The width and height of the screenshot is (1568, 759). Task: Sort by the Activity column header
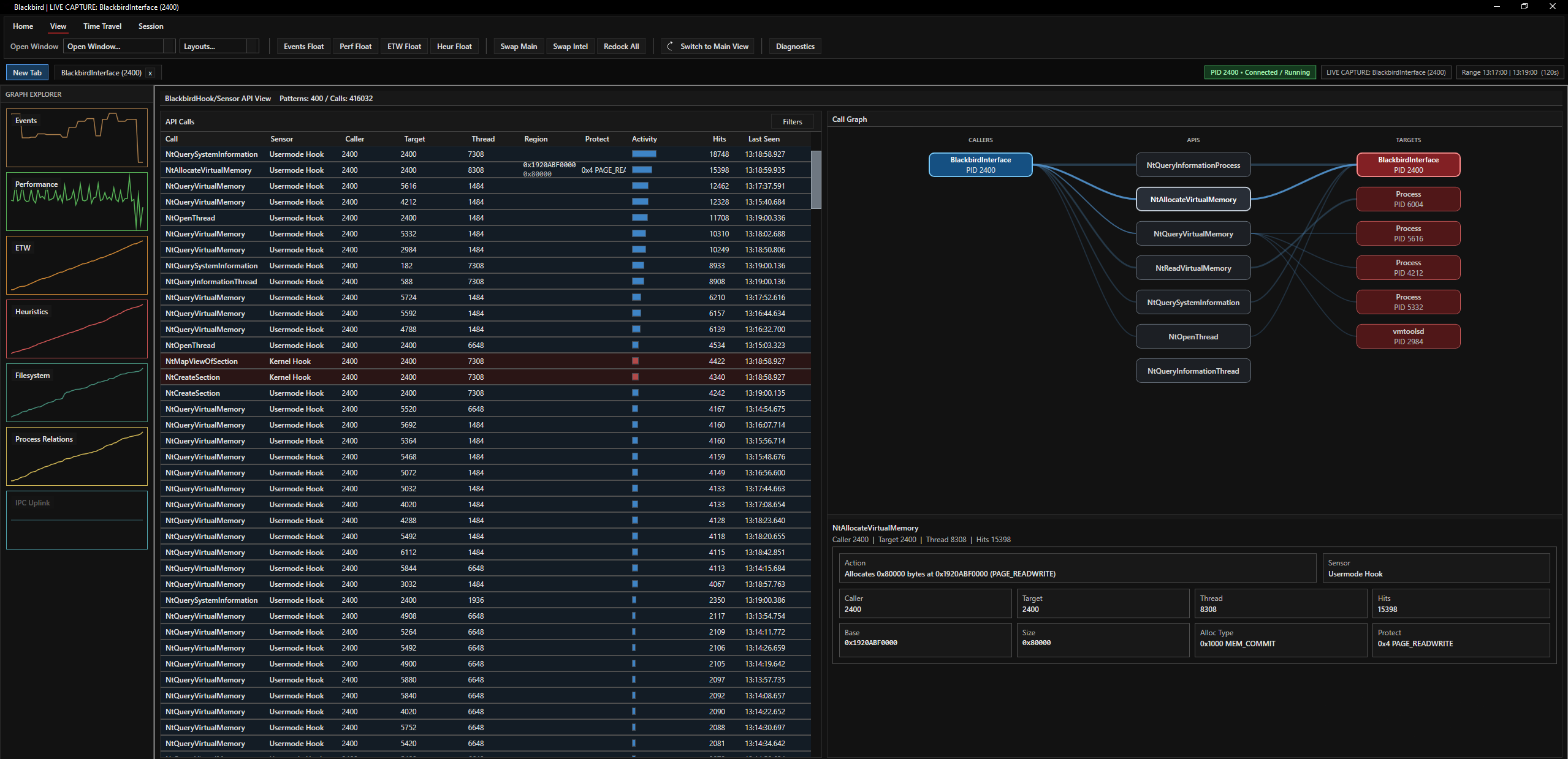644,139
